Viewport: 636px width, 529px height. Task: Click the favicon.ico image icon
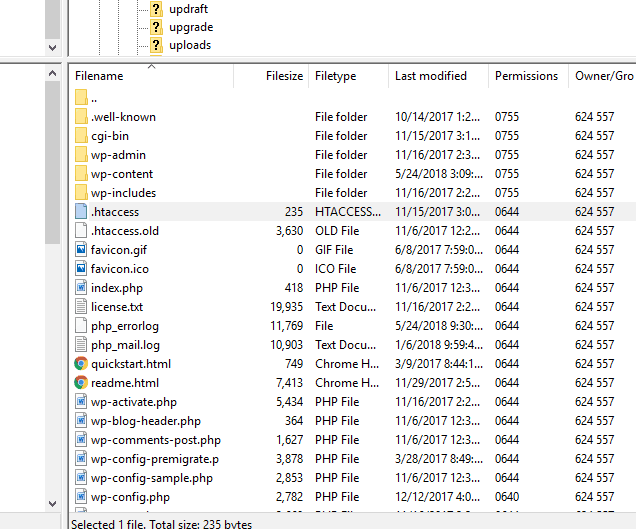[81, 269]
